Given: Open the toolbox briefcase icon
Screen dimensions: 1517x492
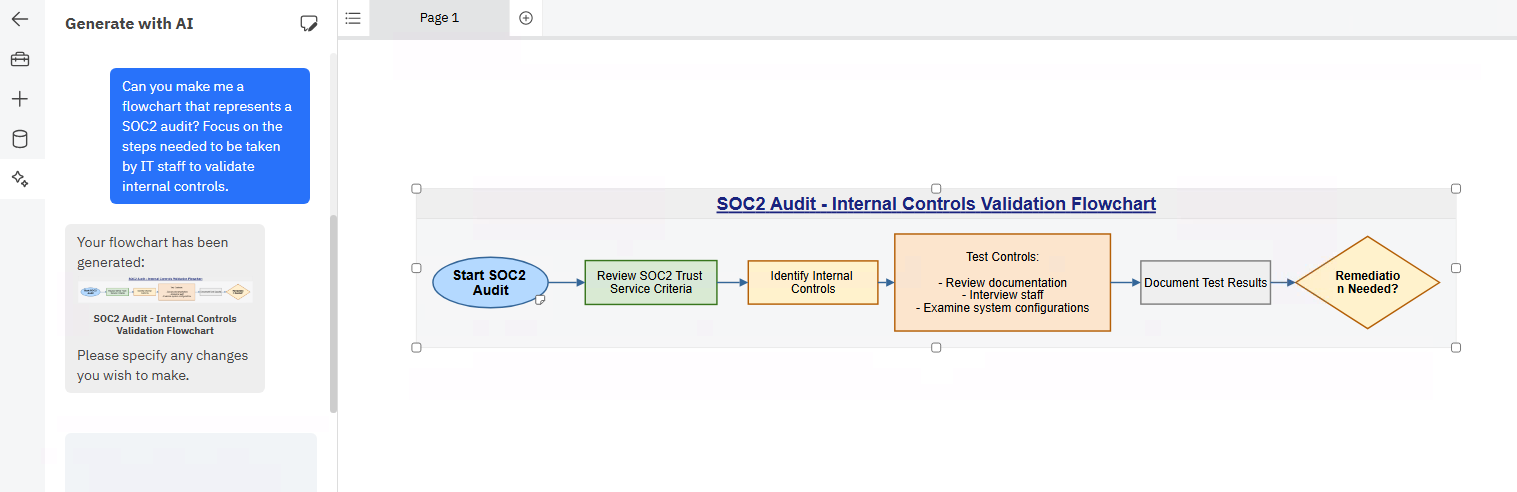Looking at the screenshot, I should 20,59.
